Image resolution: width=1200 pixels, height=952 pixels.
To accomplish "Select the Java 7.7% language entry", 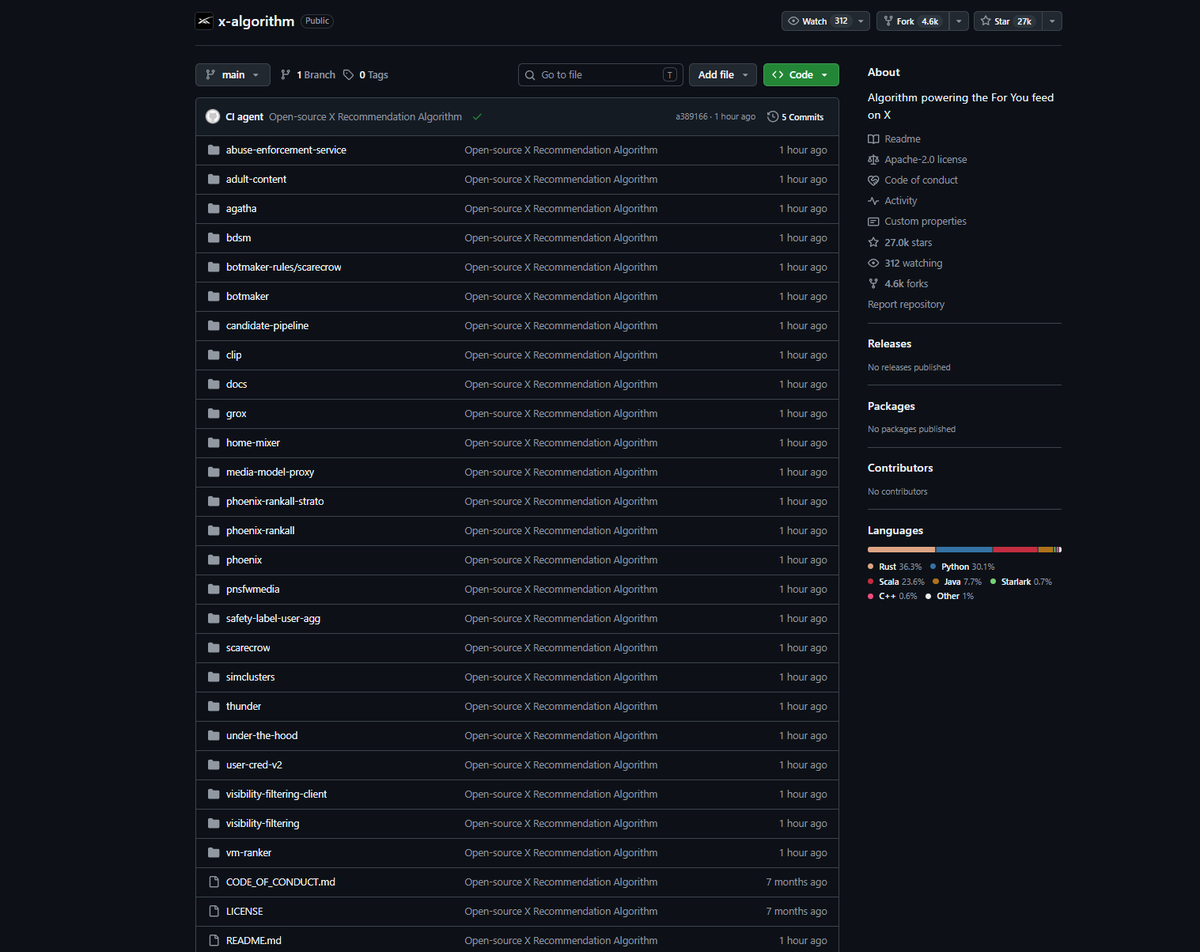I will point(957,582).
